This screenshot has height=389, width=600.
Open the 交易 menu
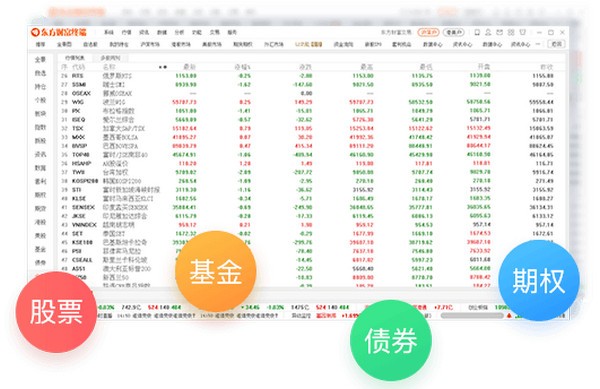point(215,33)
